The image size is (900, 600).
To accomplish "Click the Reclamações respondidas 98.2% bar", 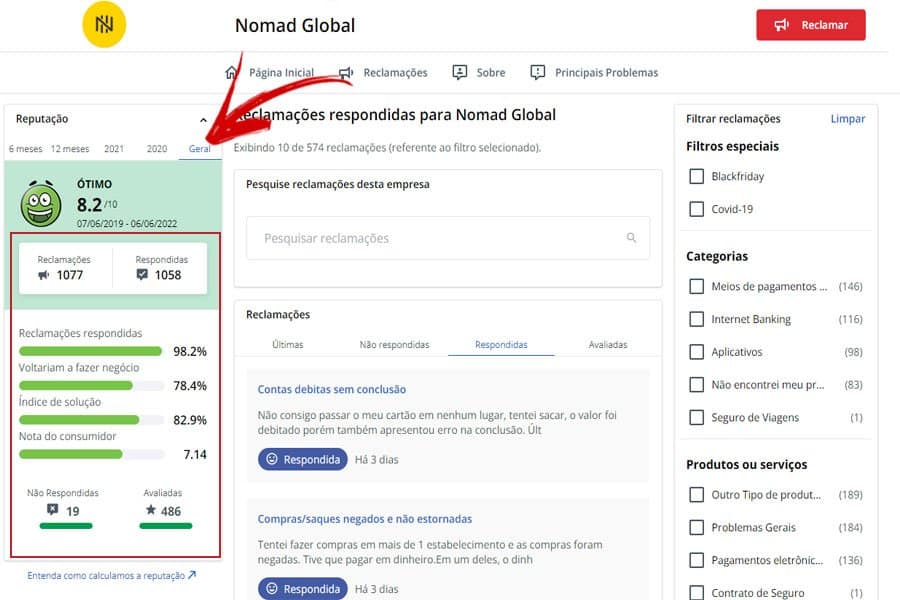I will tap(91, 351).
